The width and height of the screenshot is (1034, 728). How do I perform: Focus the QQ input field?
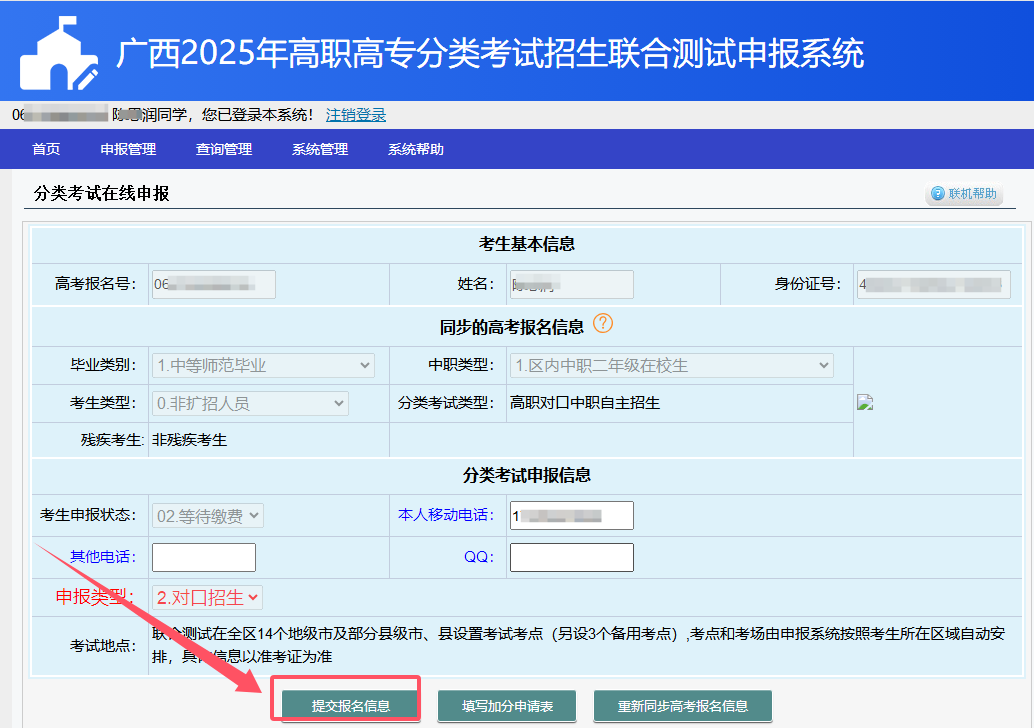pos(571,557)
